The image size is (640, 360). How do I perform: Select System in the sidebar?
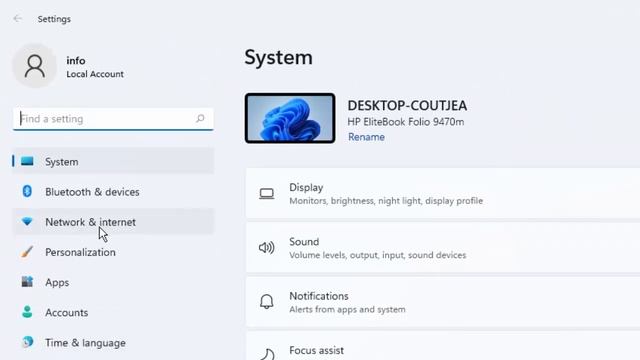point(113,161)
